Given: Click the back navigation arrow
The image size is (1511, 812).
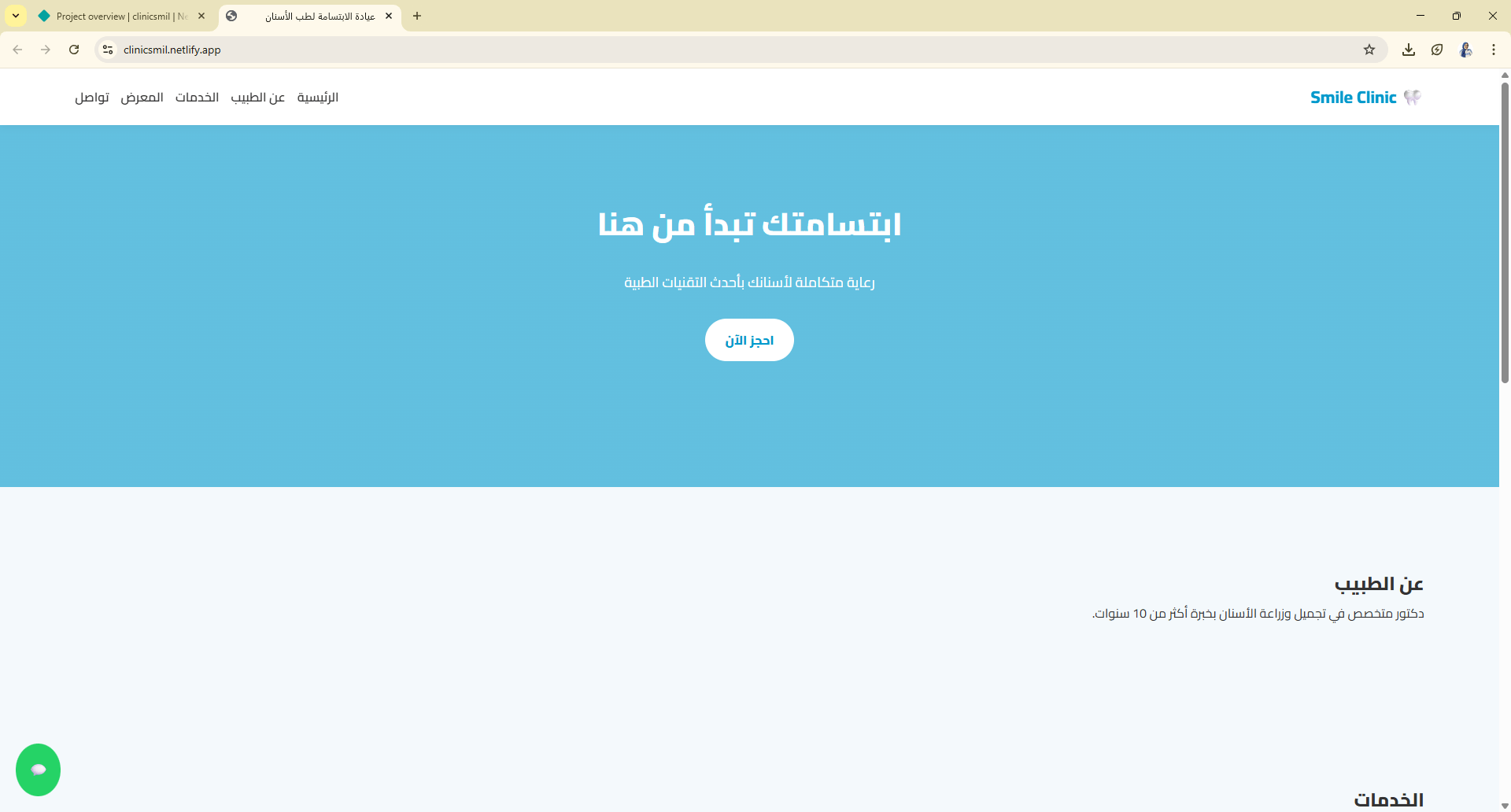Looking at the screenshot, I should point(17,49).
